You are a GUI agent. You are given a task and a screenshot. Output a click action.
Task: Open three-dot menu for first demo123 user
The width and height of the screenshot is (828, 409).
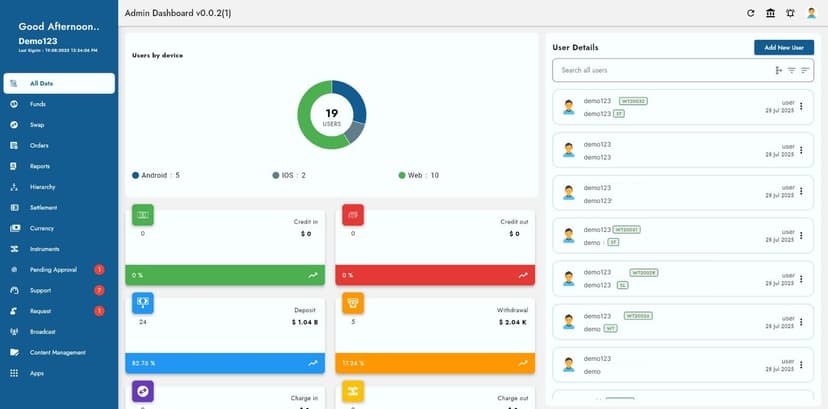[x=801, y=107]
